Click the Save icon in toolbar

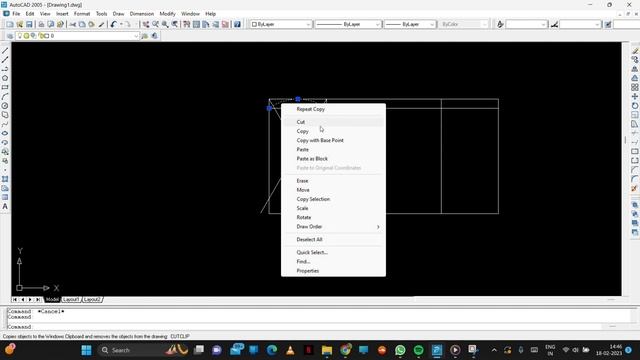click(x=29, y=24)
